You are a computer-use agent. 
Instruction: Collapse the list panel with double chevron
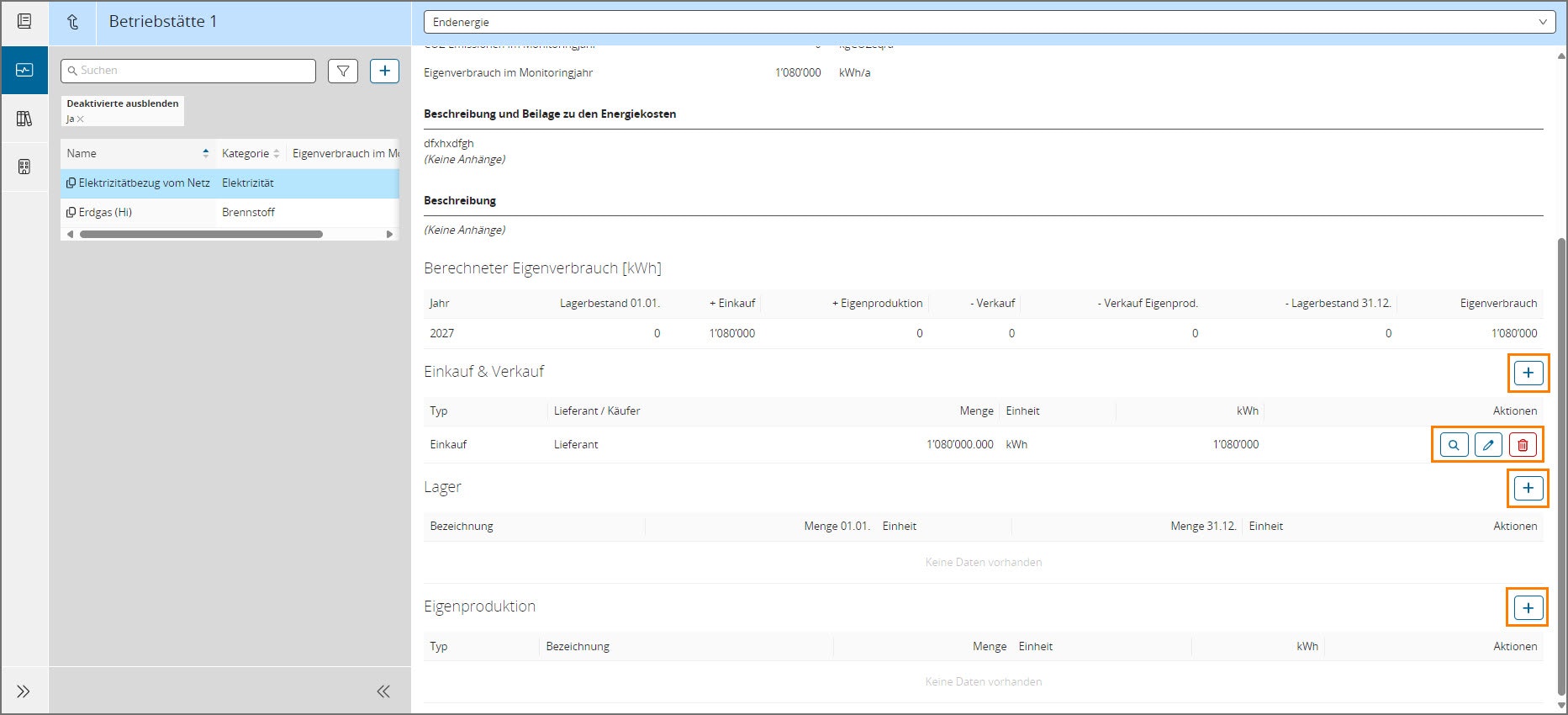coord(383,691)
